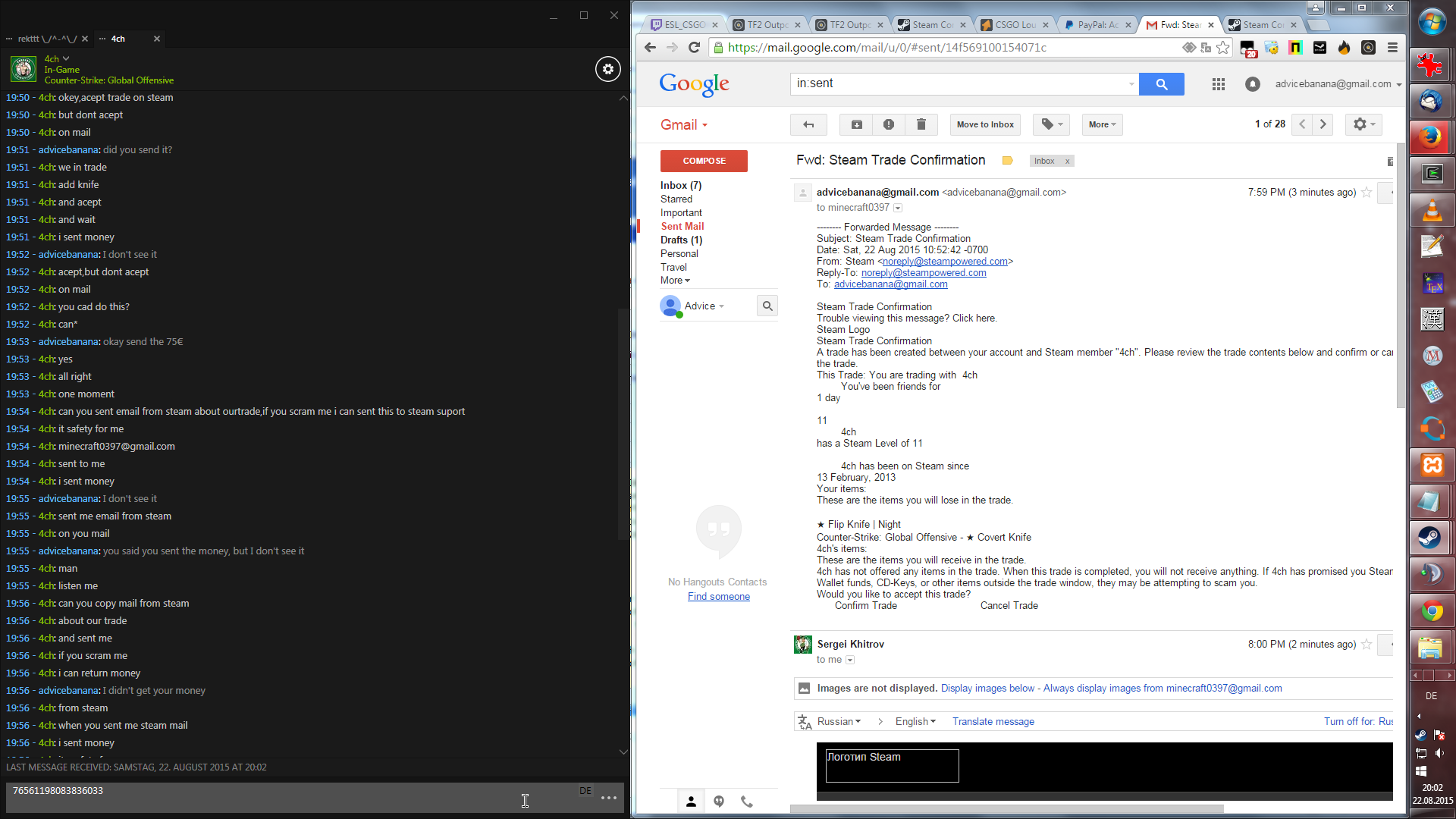This screenshot has width=1456, height=819.
Task: Switch to the rekttt chat tab
Action: coord(47,39)
